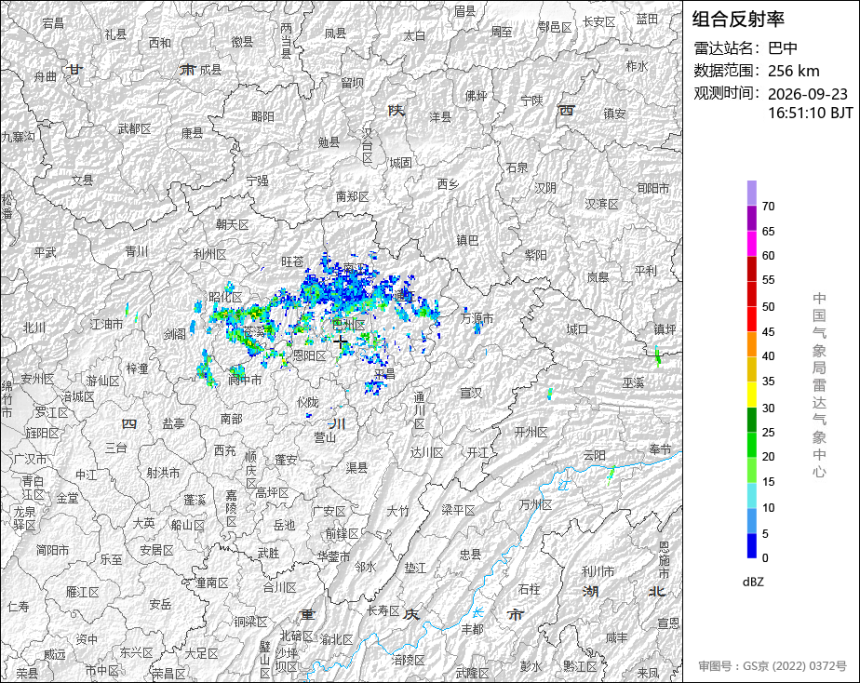860x683 pixels.
Task: Click the 青川 county label
Action: click(137, 251)
